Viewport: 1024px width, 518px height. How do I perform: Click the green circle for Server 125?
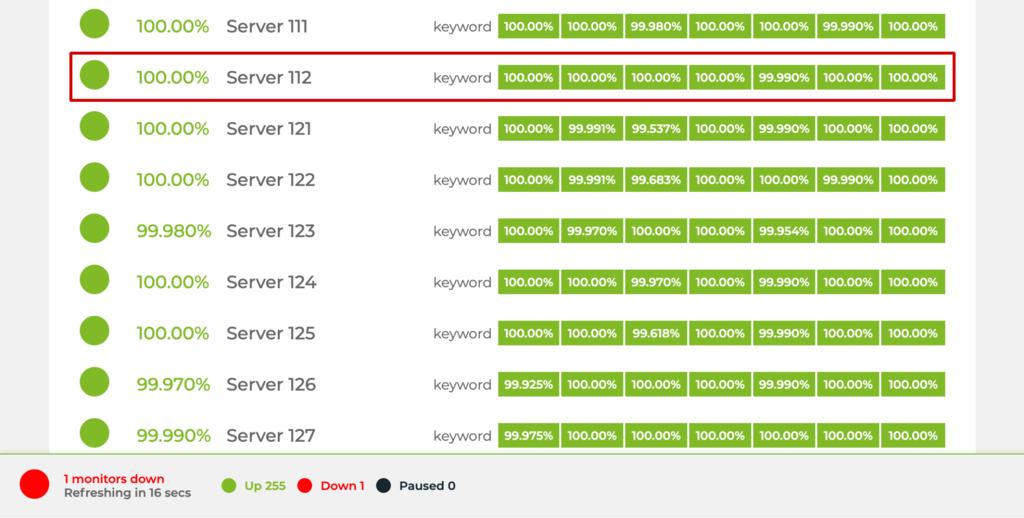(x=94, y=331)
